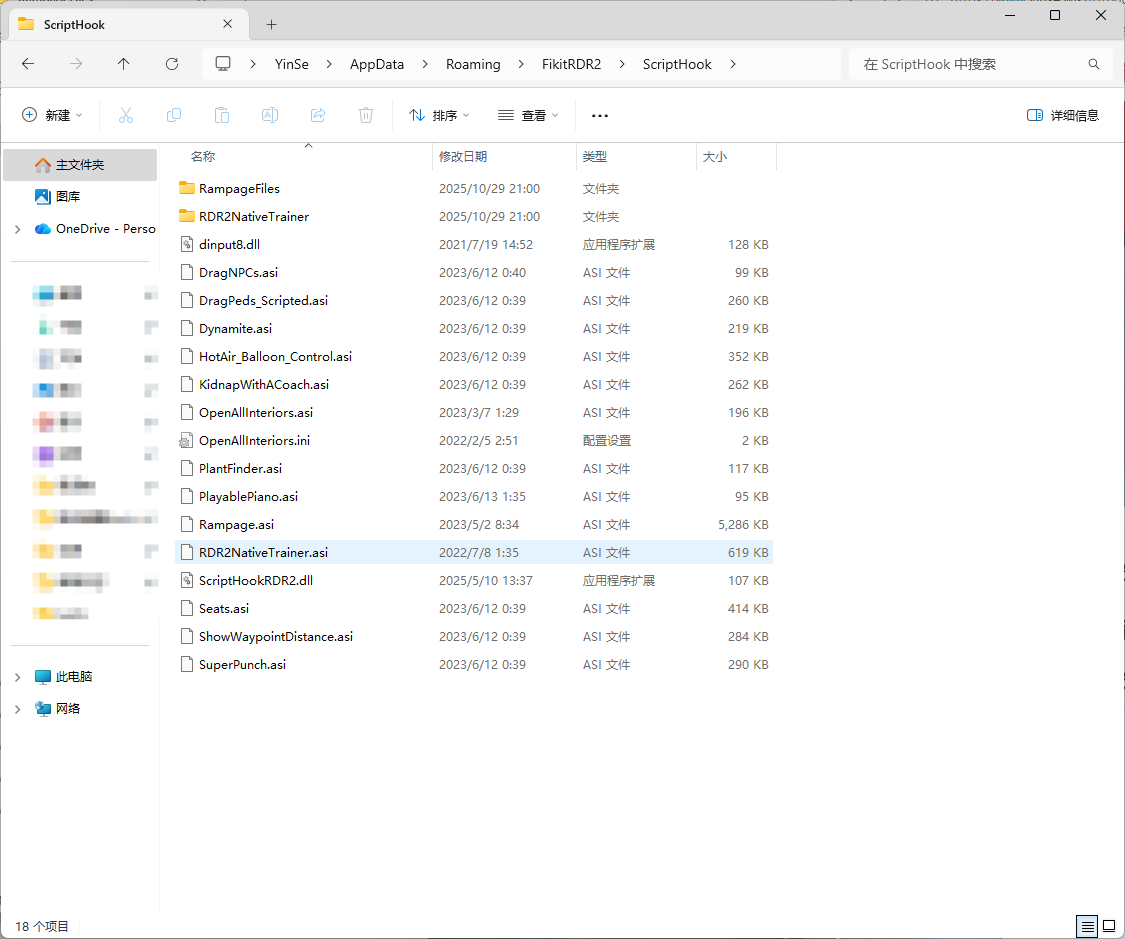The height and width of the screenshot is (939, 1125).
Task: Click the Refresh icon in navigation bar
Action: 172,64
